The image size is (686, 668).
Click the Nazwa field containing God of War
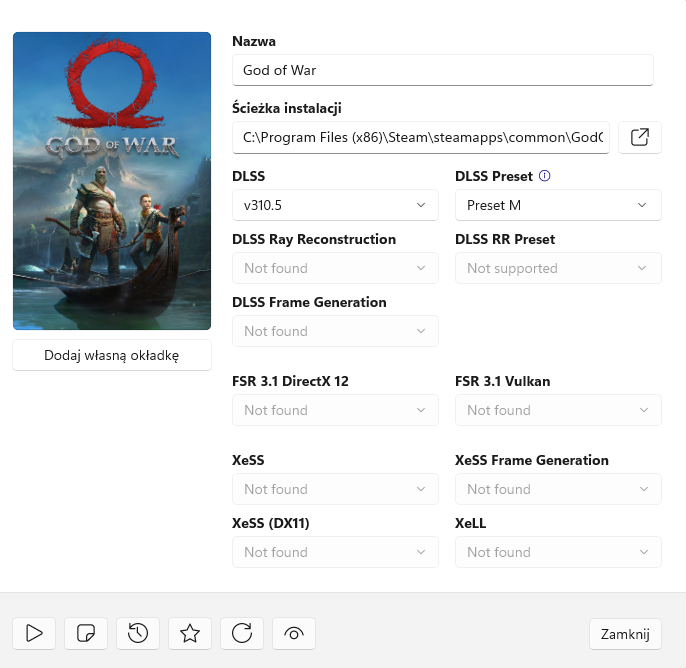point(442,71)
